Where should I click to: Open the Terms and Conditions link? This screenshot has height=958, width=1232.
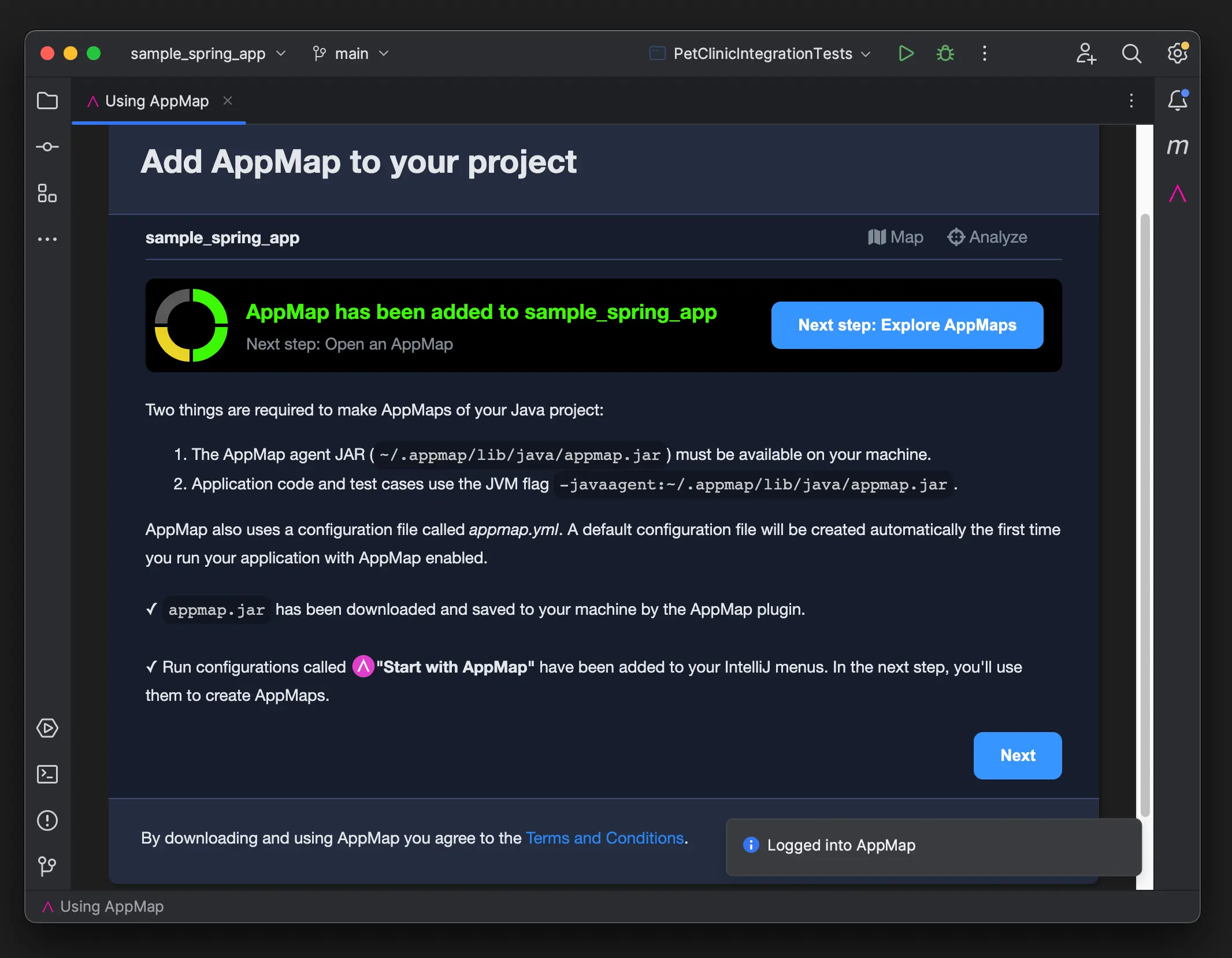pos(604,838)
